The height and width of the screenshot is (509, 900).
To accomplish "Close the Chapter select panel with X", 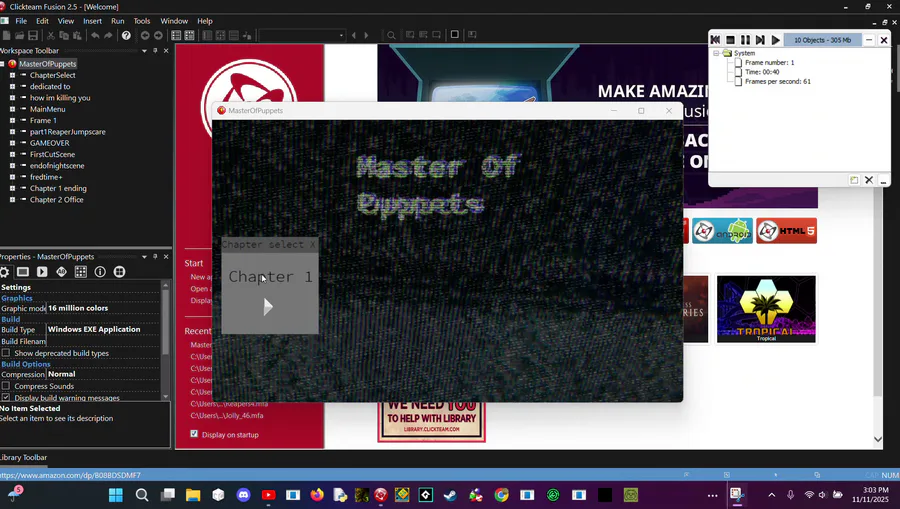I will (312, 244).
